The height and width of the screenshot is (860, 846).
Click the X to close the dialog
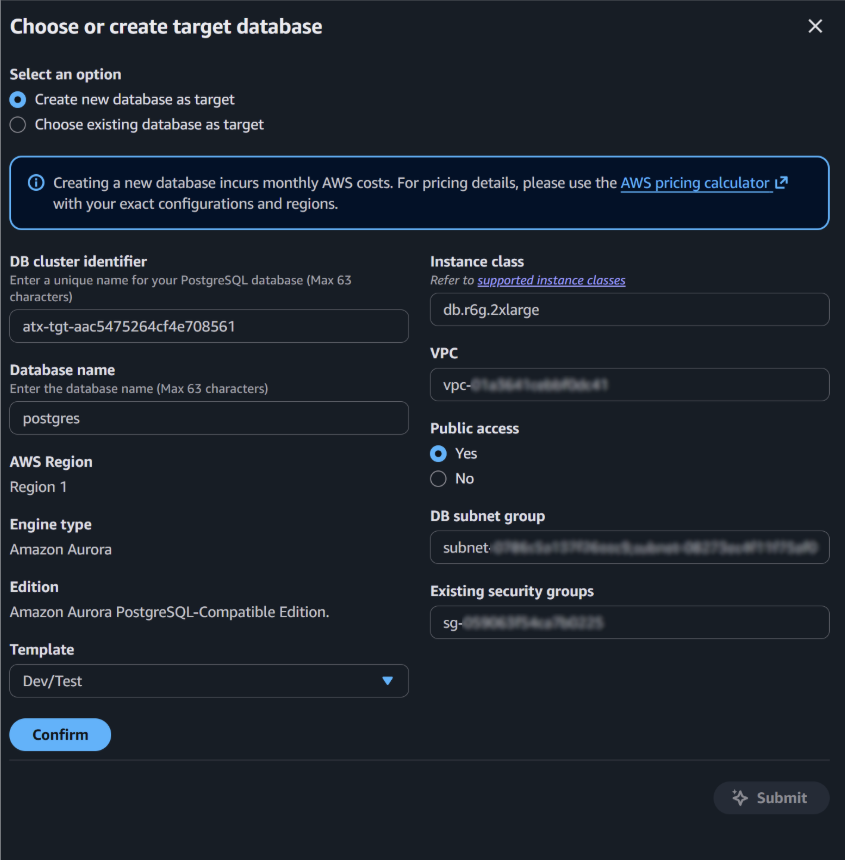[x=815, y=26]
